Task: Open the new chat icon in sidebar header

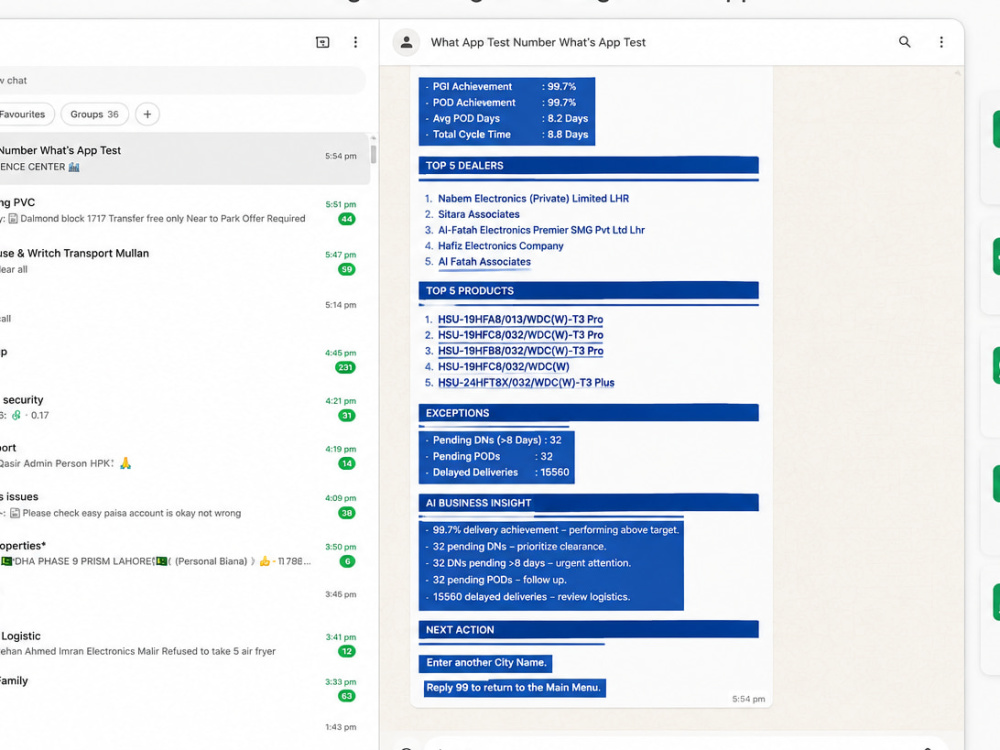Action: pos(323,42)
